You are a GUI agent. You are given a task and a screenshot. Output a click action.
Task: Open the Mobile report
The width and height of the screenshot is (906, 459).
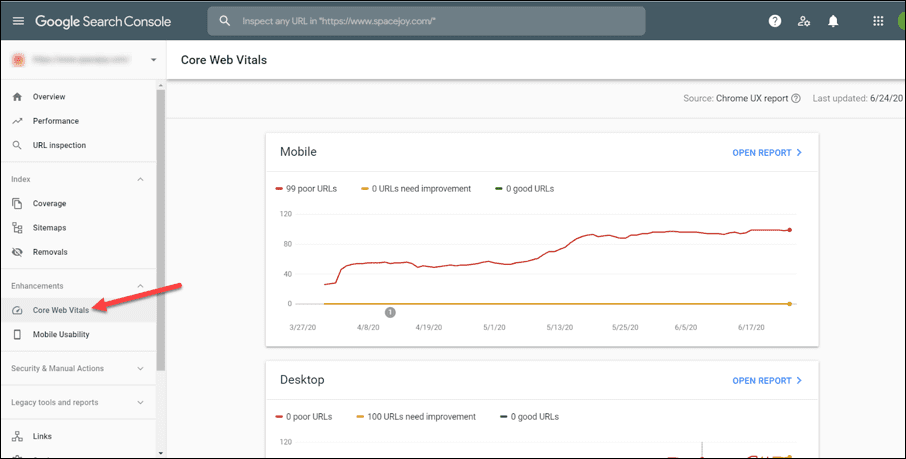[767, 153]
